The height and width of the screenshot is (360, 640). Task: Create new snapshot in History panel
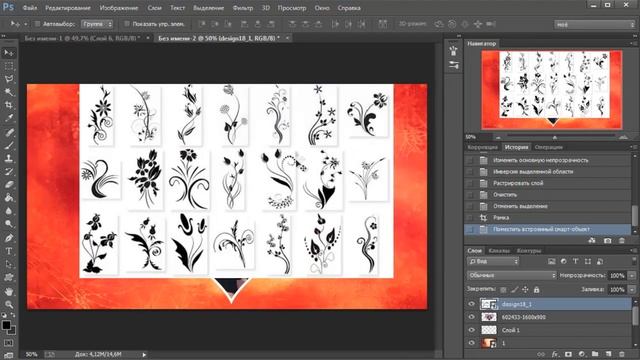(x=607, y=241)
